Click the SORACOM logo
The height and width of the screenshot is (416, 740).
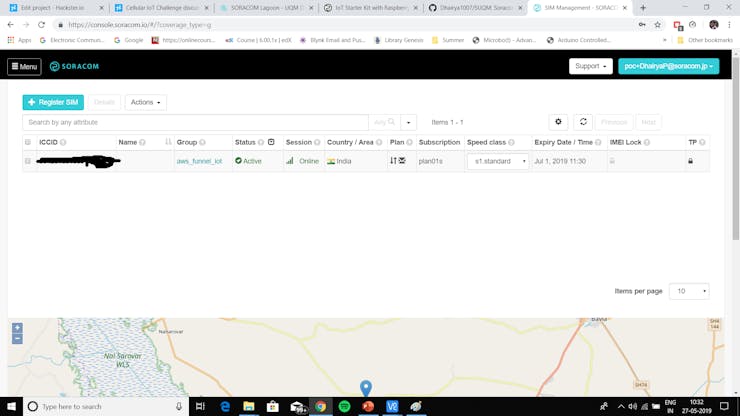click(x=75, y=67)
